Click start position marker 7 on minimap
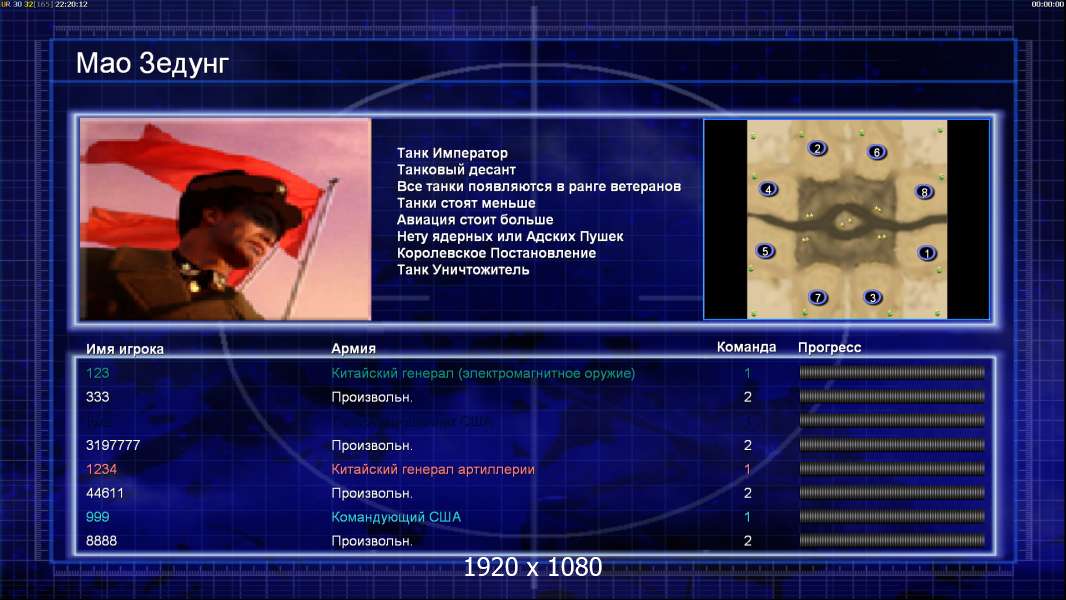 point(818,297)
